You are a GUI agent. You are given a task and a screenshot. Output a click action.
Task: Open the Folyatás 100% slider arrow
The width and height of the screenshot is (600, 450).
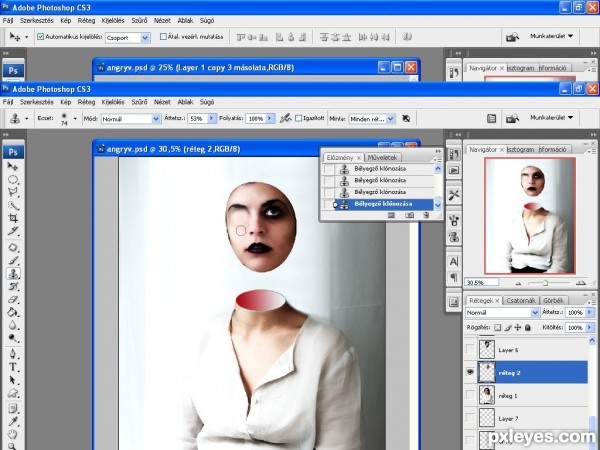pos(270,119)
